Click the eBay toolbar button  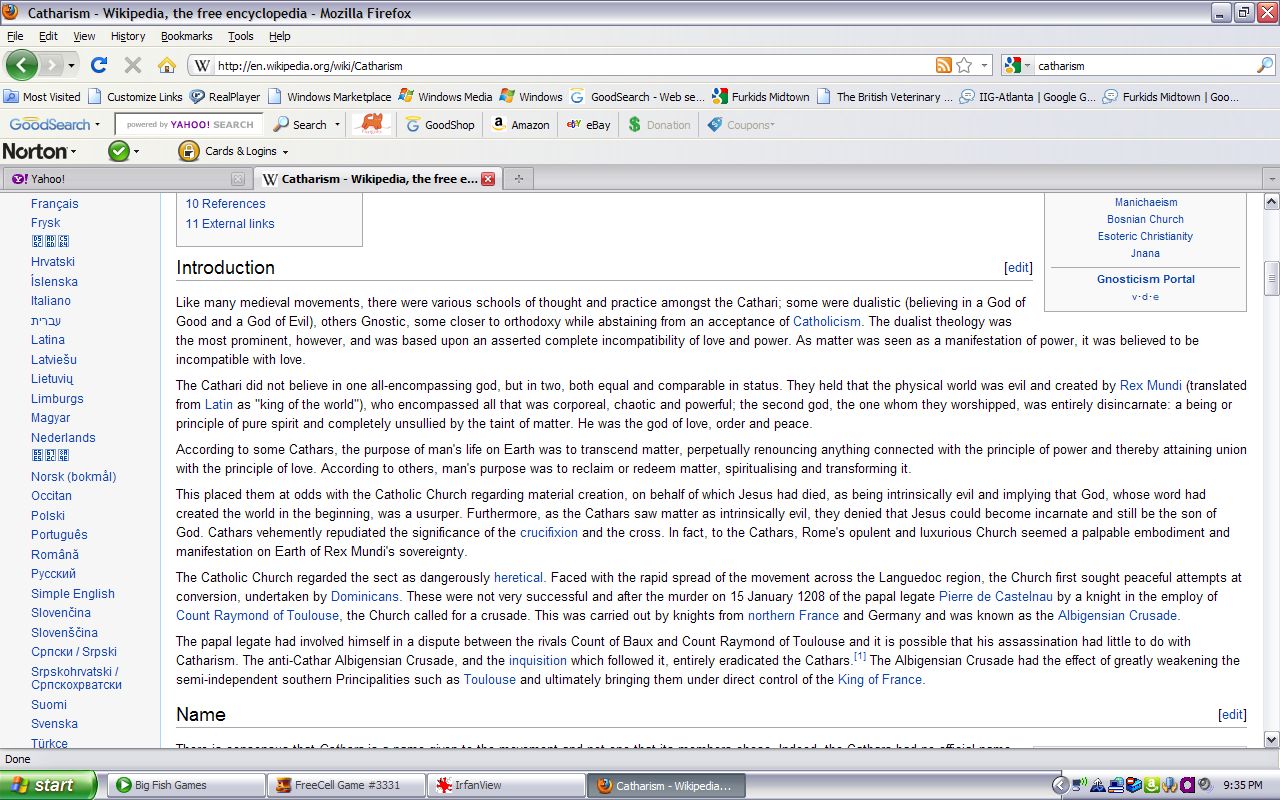coord(588,125)
